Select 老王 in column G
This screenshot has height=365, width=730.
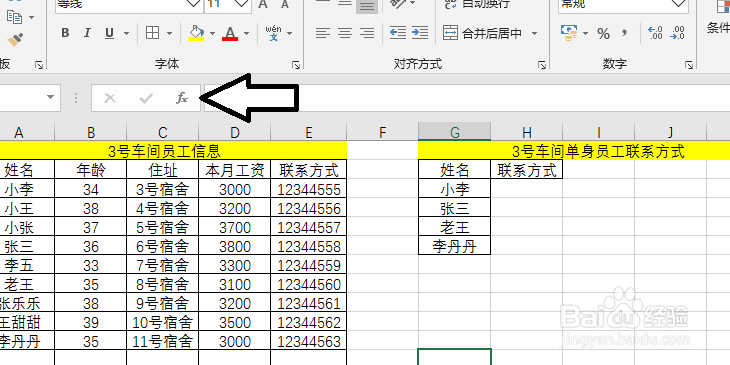455,227
